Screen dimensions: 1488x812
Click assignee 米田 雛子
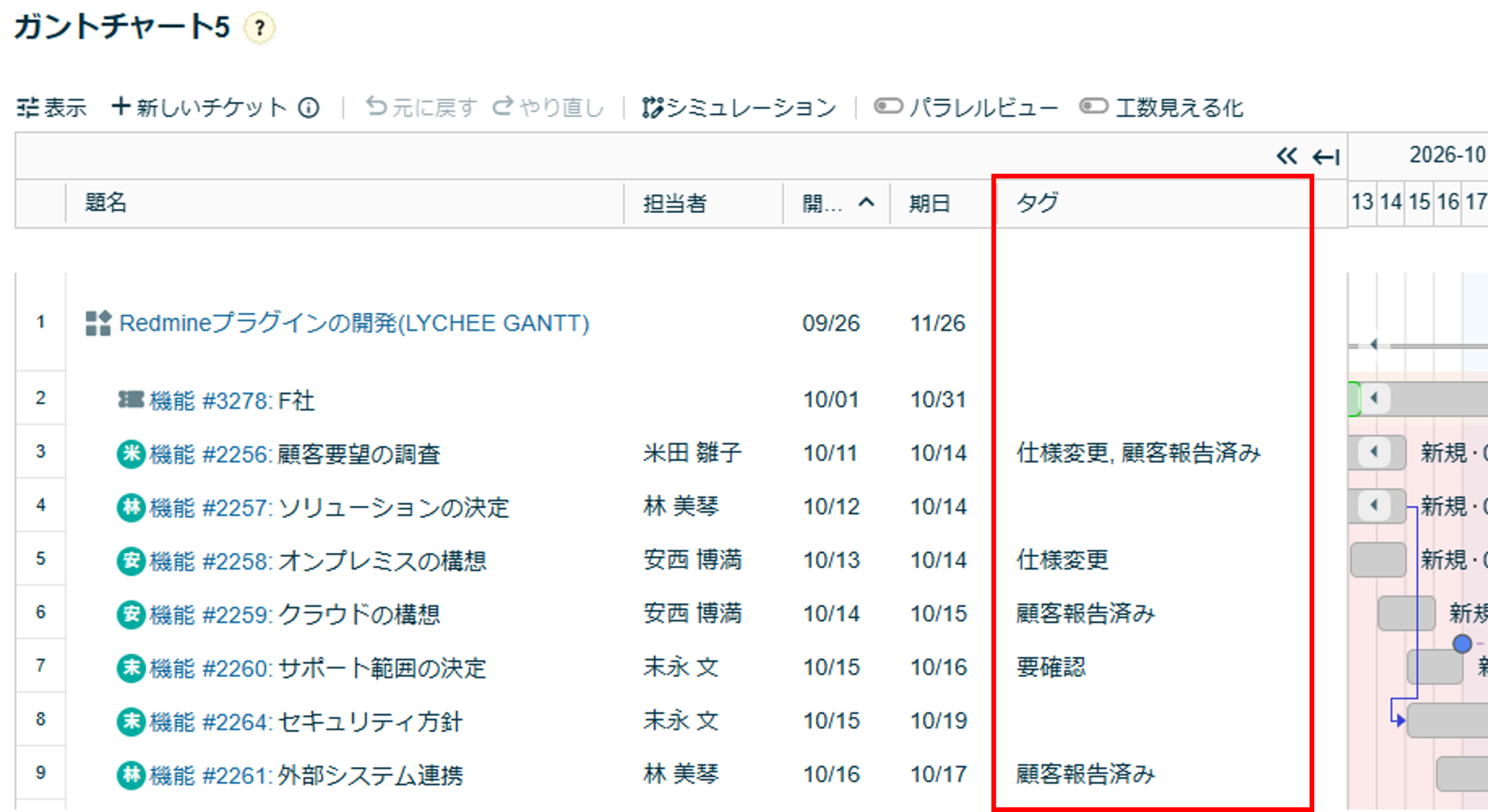coord(692,453)
